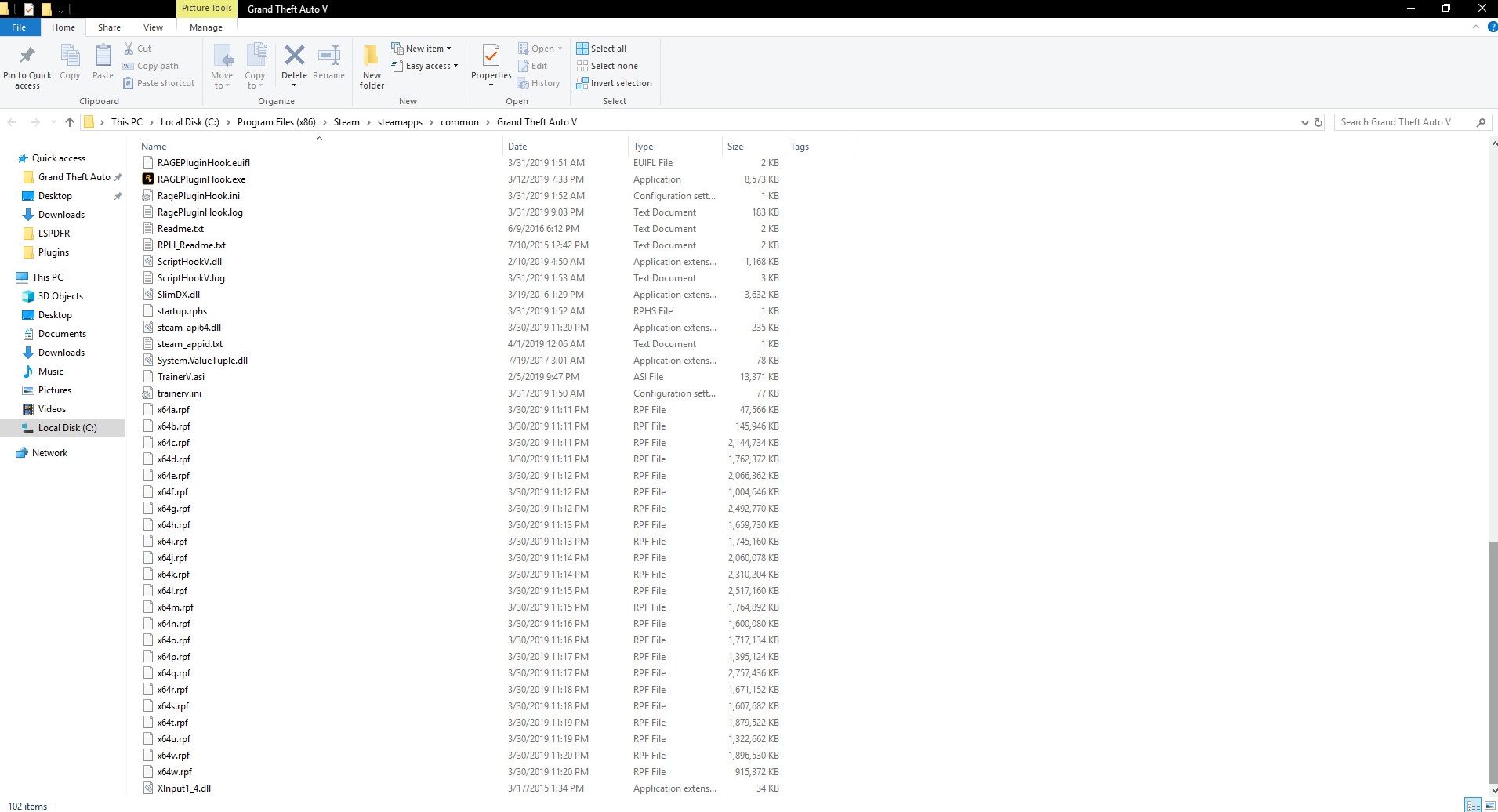Click Select all in ribbon
The image size is (1498, 812).
[x=601, y=49]
